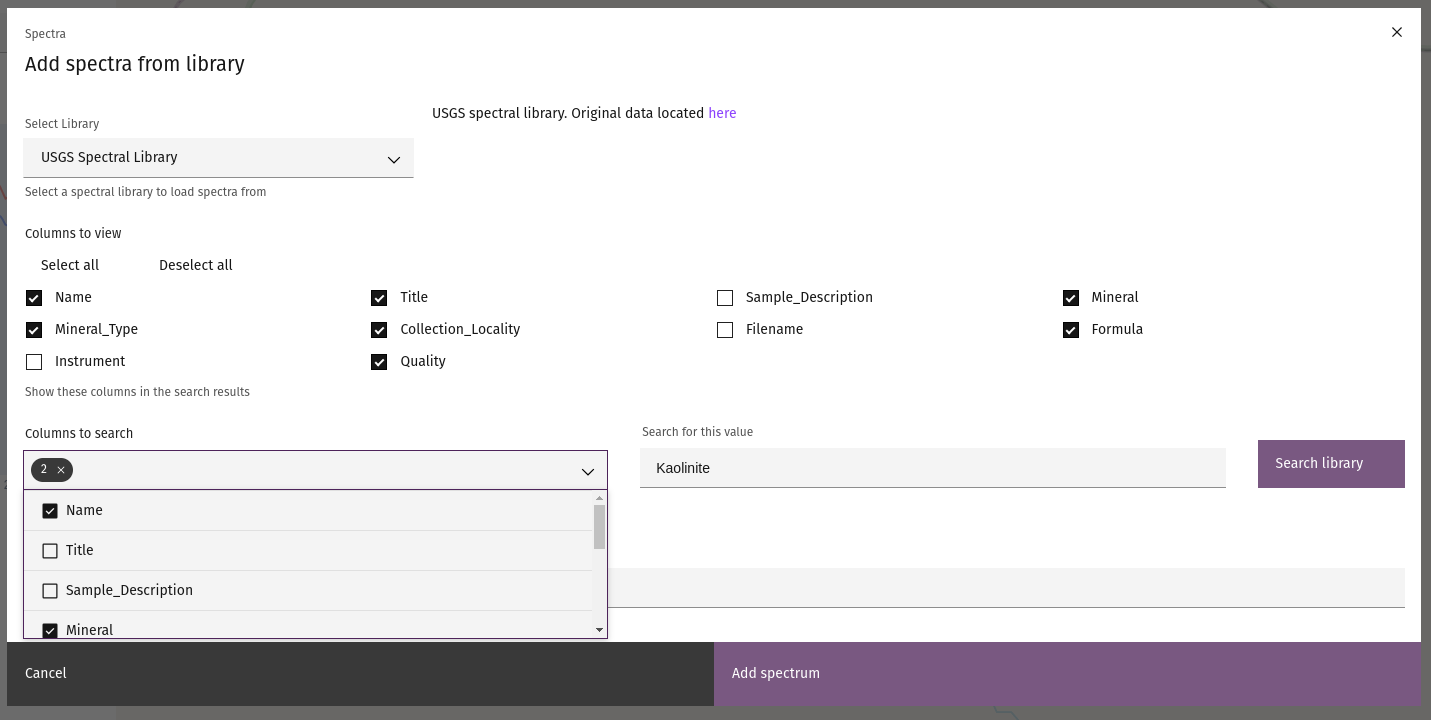Select Title in the search columns list
The image size is (1431, 720).
(50, 551)
